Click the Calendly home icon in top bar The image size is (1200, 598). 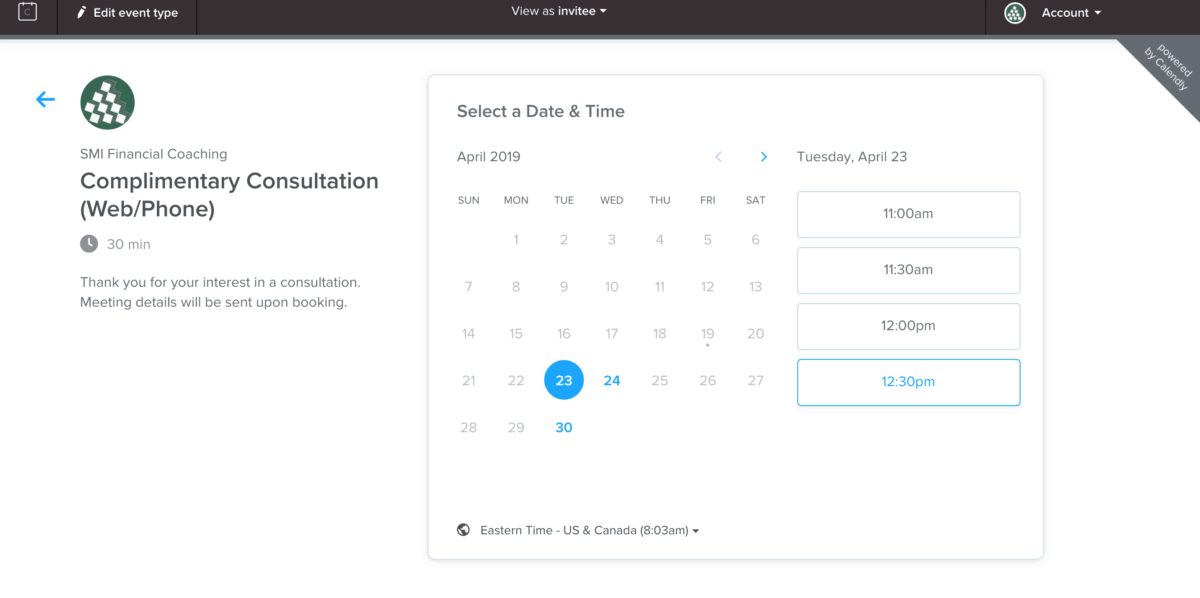[x=28, y=12]
